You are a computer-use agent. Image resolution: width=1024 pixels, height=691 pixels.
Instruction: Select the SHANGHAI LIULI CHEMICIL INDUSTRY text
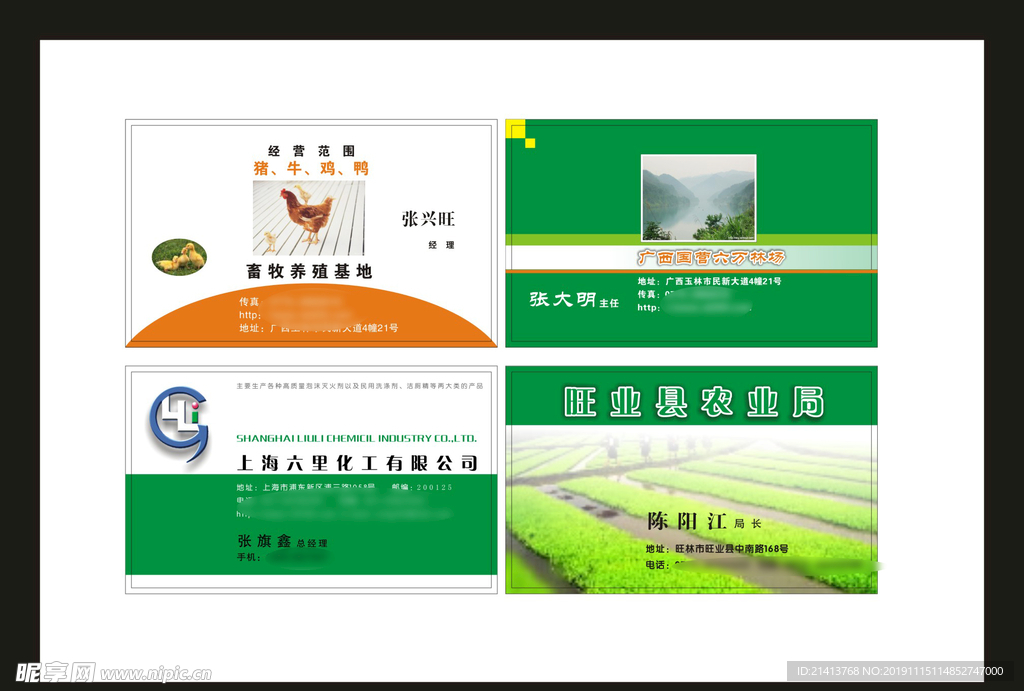tap(356, 438)
